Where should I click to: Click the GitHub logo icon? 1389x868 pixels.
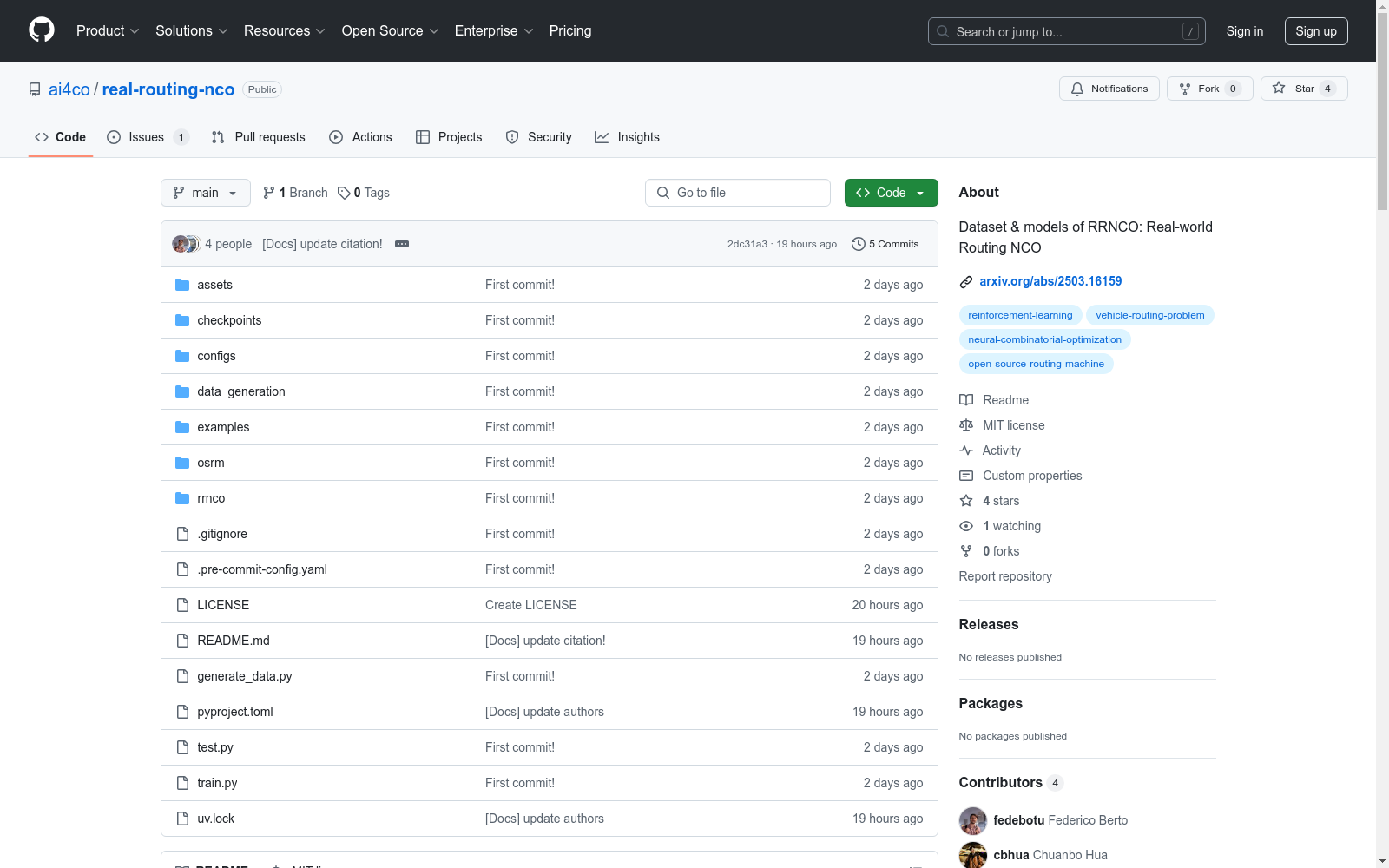point(42,30)
